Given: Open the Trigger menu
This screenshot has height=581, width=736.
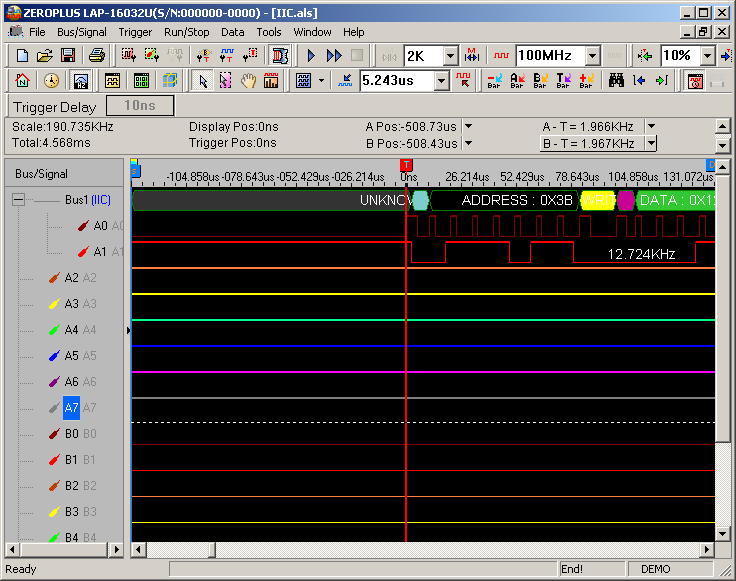Looking at the screenshot, I should point(135,32).
